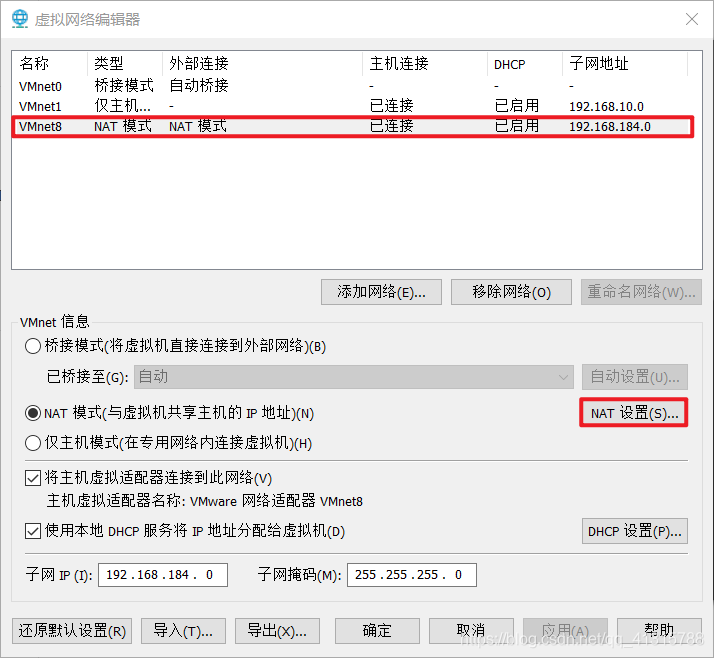Click subnet address 192.168.10.0 cell

pyautogui.click(x=606, y=107)
